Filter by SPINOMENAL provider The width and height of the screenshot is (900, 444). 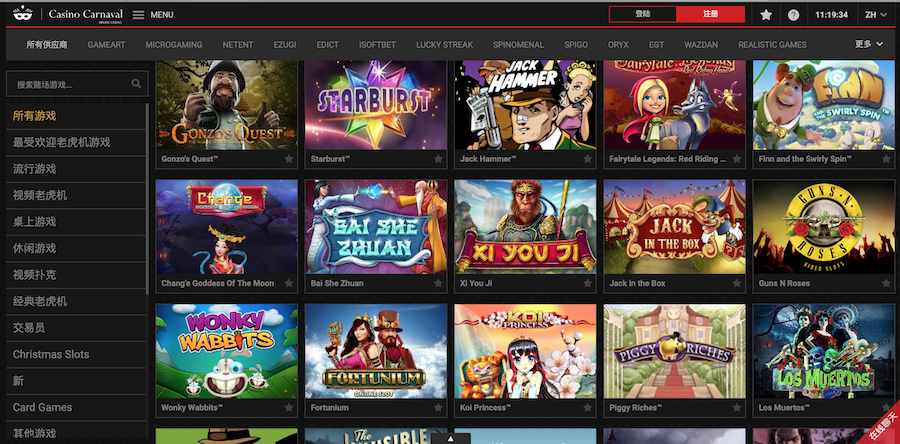click(x=518, y=45)
